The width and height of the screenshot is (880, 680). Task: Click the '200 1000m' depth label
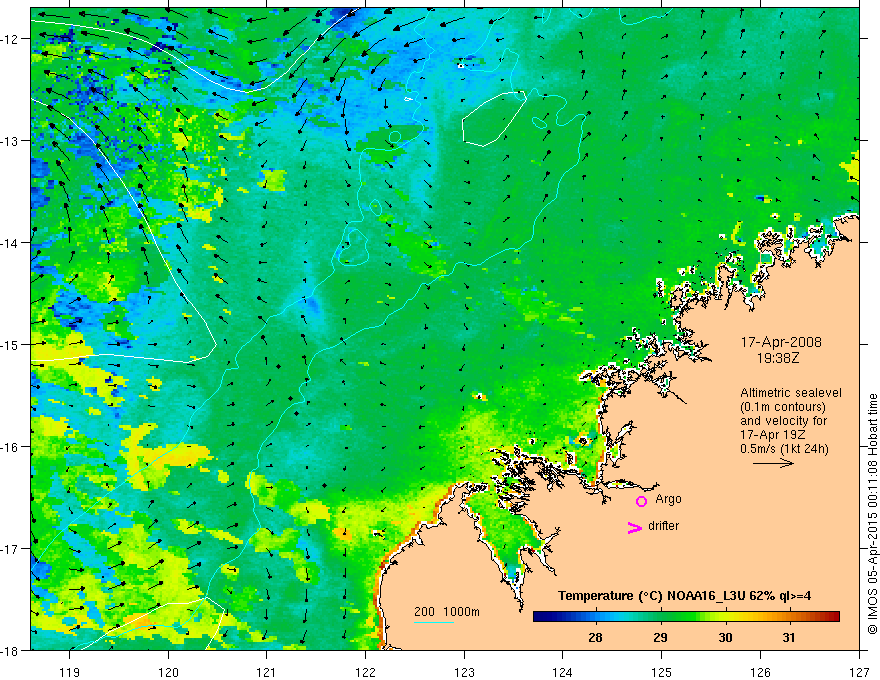point(447,612)
